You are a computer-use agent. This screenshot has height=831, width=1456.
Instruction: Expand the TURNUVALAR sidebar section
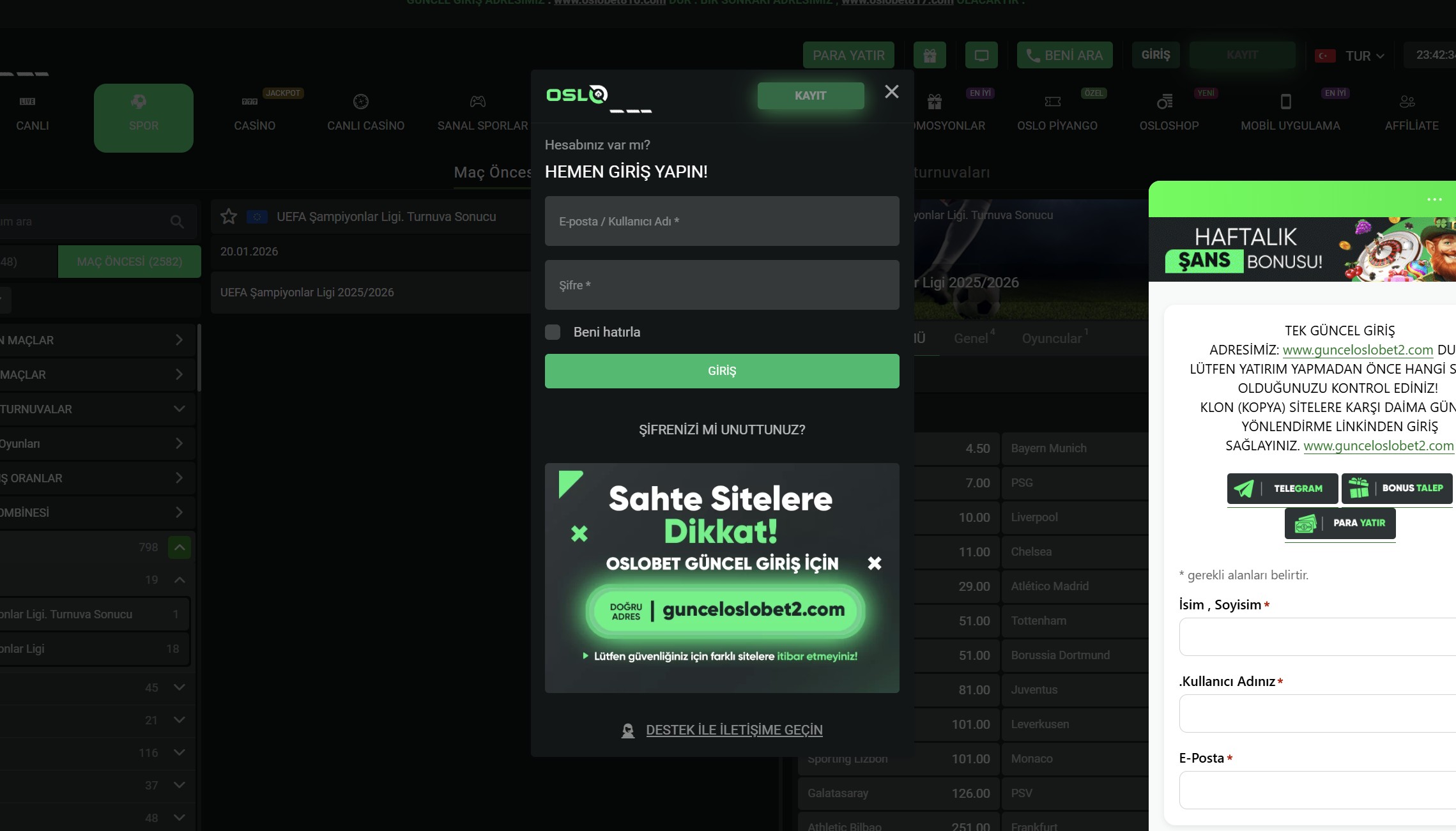(179, 409)
